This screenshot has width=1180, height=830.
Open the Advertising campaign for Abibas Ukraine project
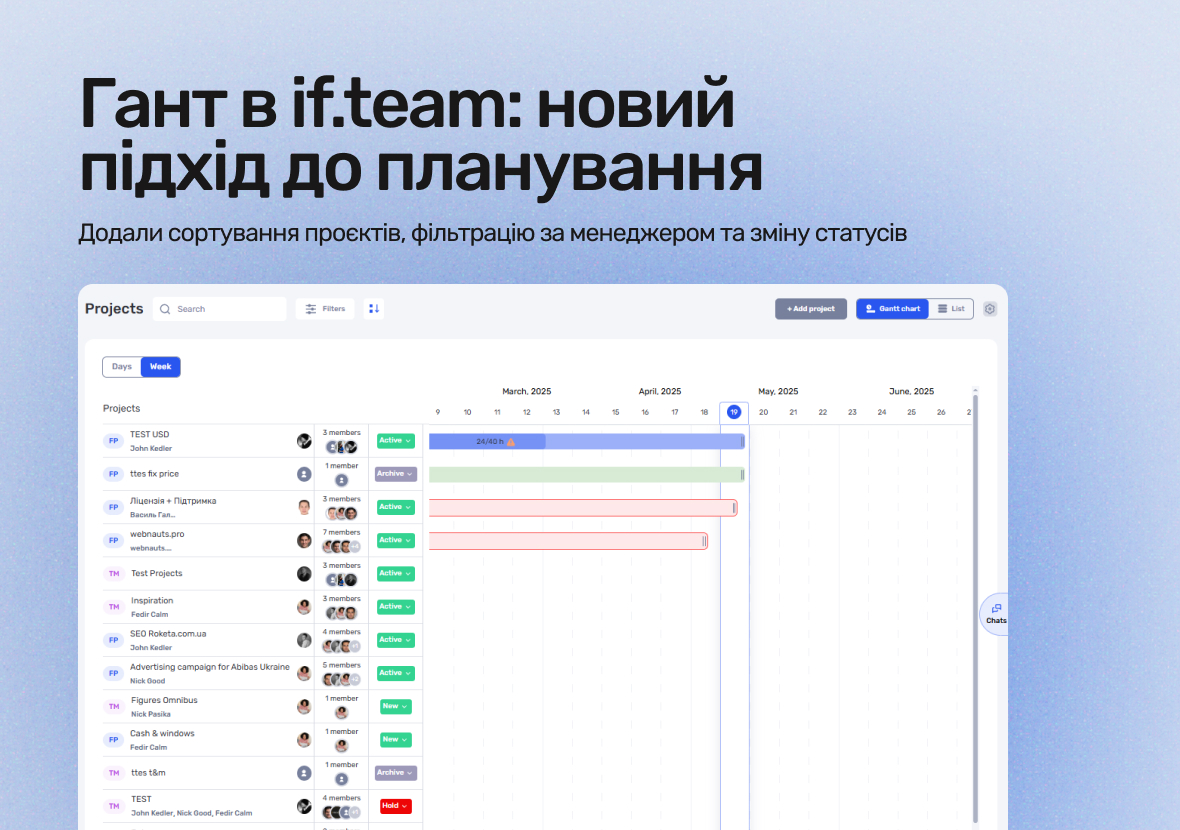(x=209, y=667)
